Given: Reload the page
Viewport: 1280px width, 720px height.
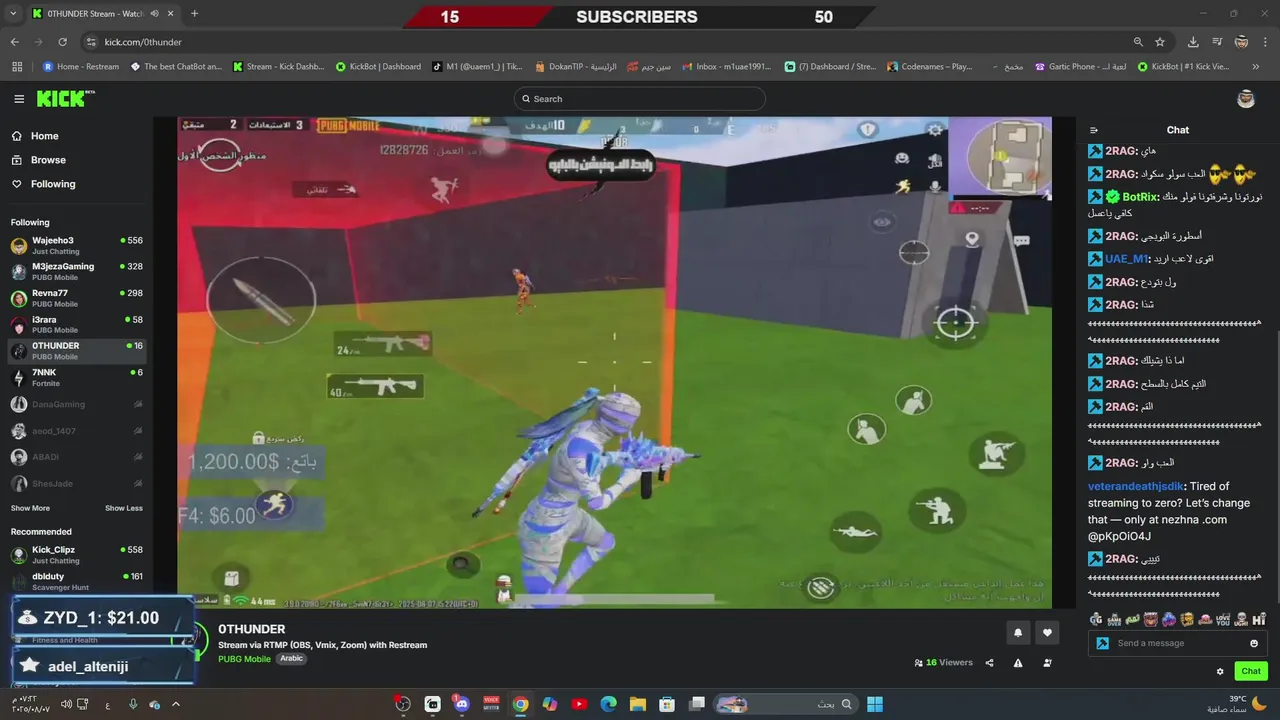Looking at the screenshot, I should coord(62,42).
